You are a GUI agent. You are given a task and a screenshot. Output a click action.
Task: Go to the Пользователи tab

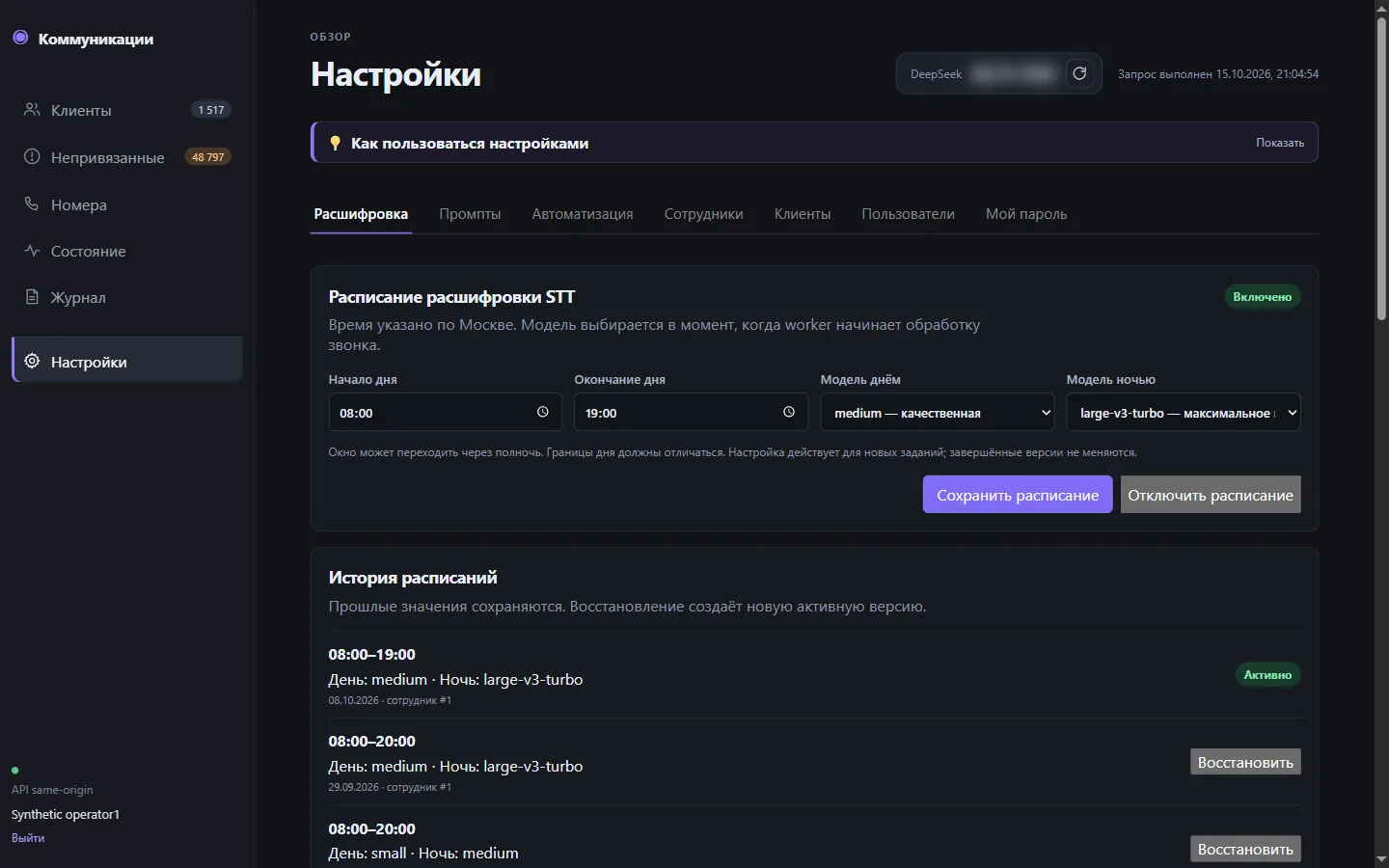(908, 214)
